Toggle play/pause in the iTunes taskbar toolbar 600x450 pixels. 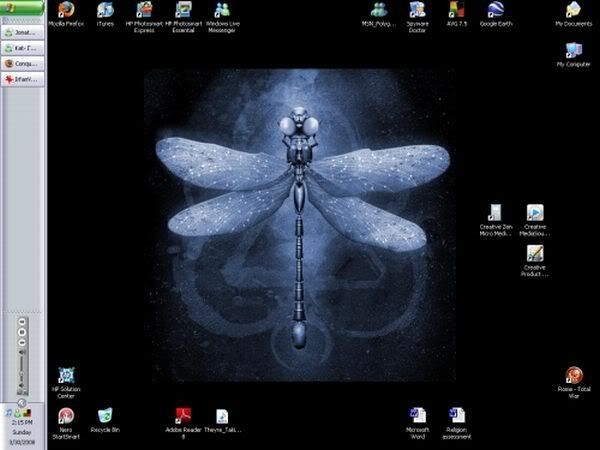[x=22, y=332]
